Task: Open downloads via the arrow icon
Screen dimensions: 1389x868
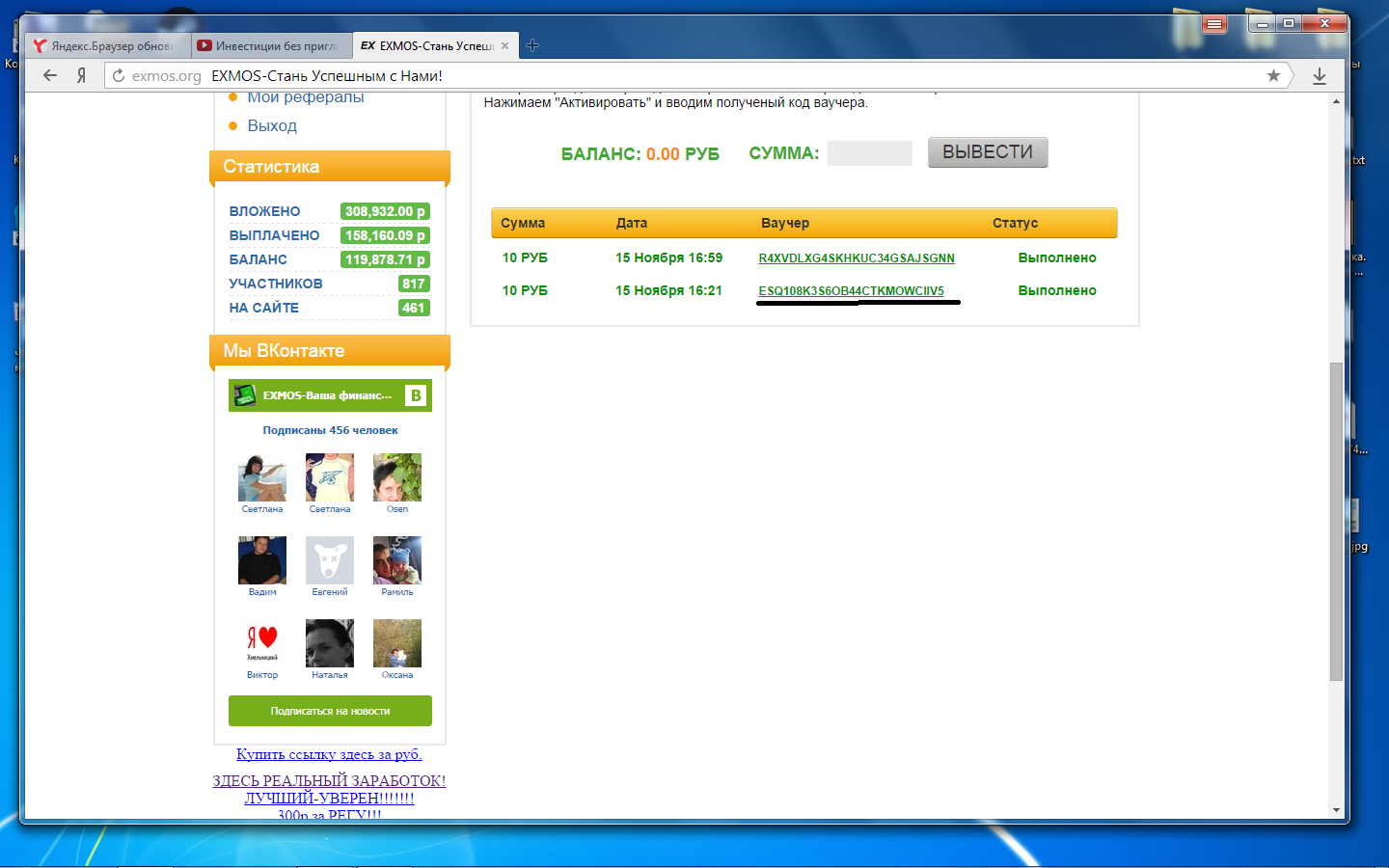Action: point(1320,75)
